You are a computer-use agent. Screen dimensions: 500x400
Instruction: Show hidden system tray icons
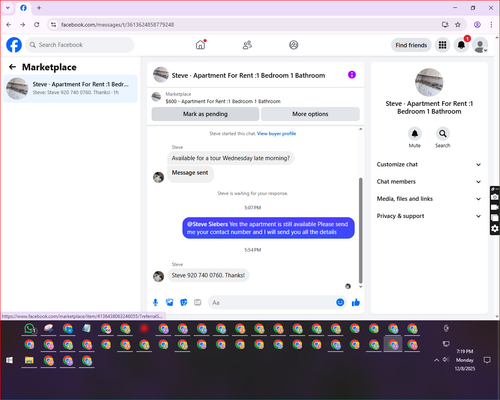(436, 360)
